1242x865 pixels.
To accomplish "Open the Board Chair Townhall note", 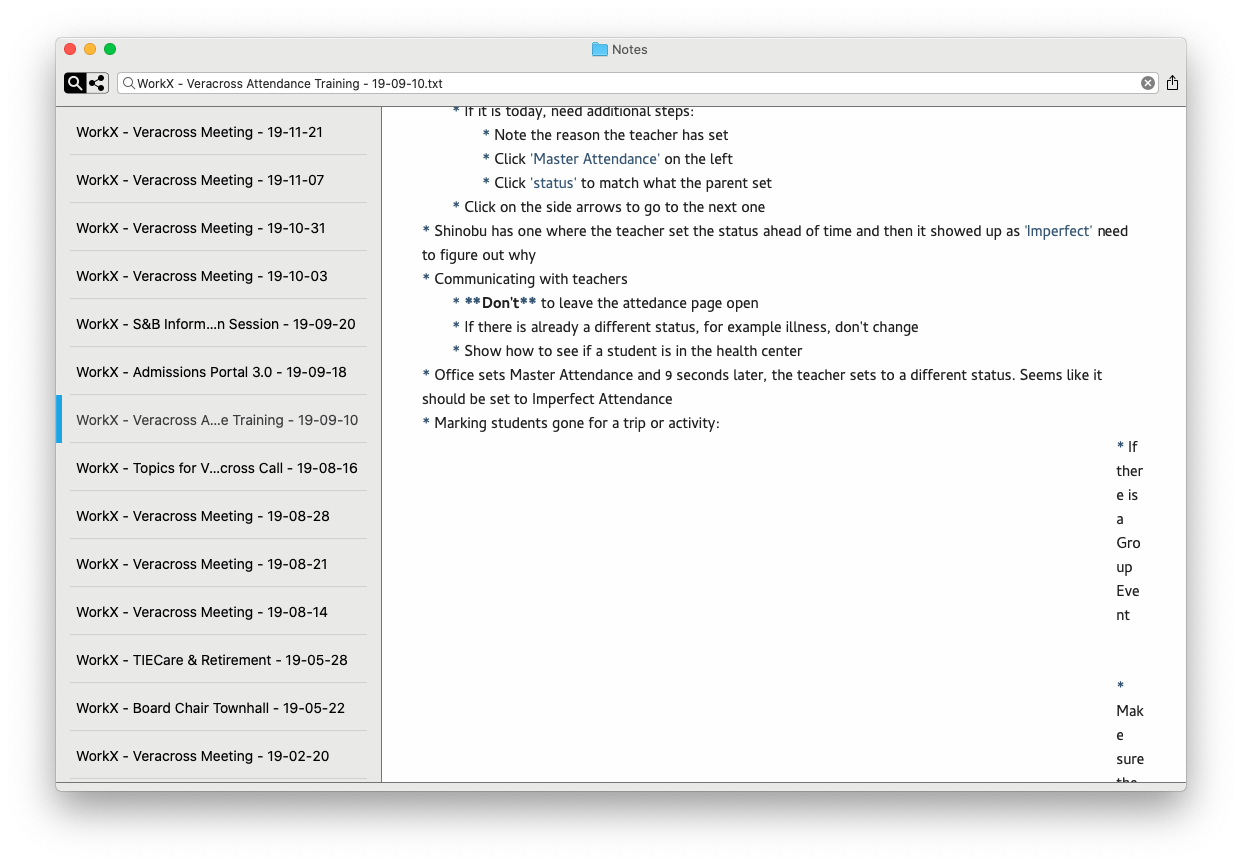I will tap(210, 708).
